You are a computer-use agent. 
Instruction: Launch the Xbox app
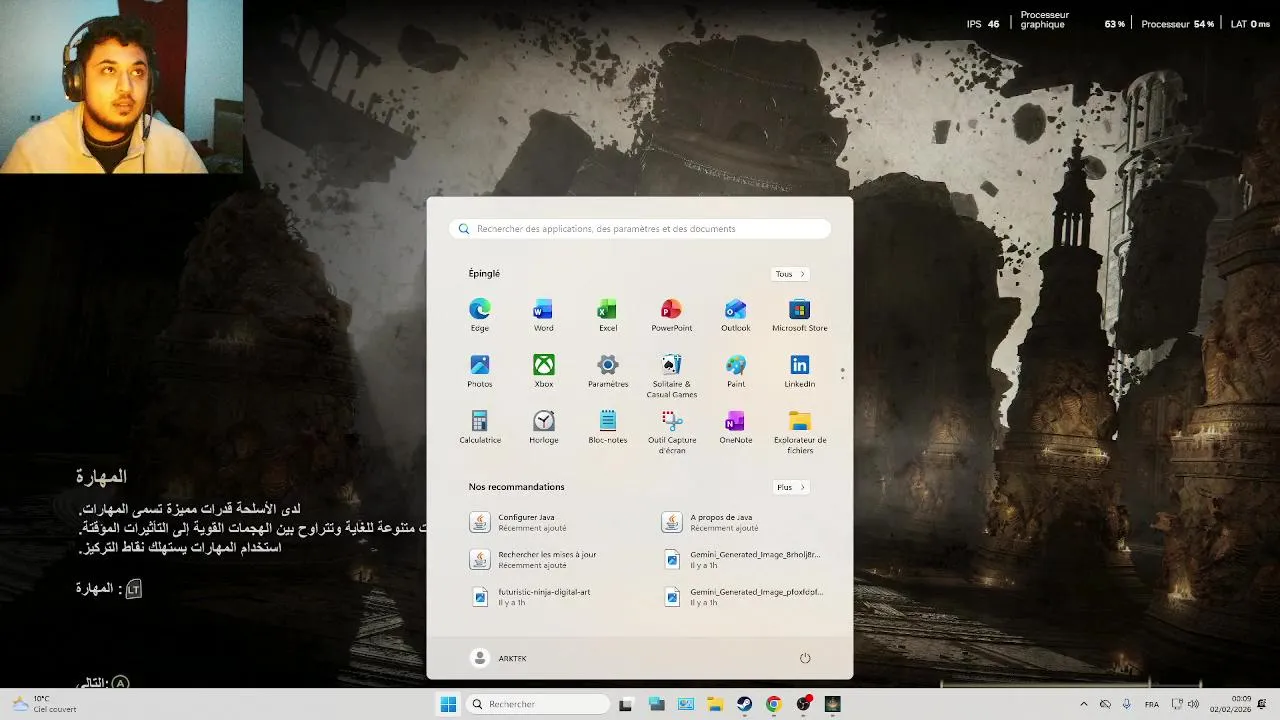543,371
